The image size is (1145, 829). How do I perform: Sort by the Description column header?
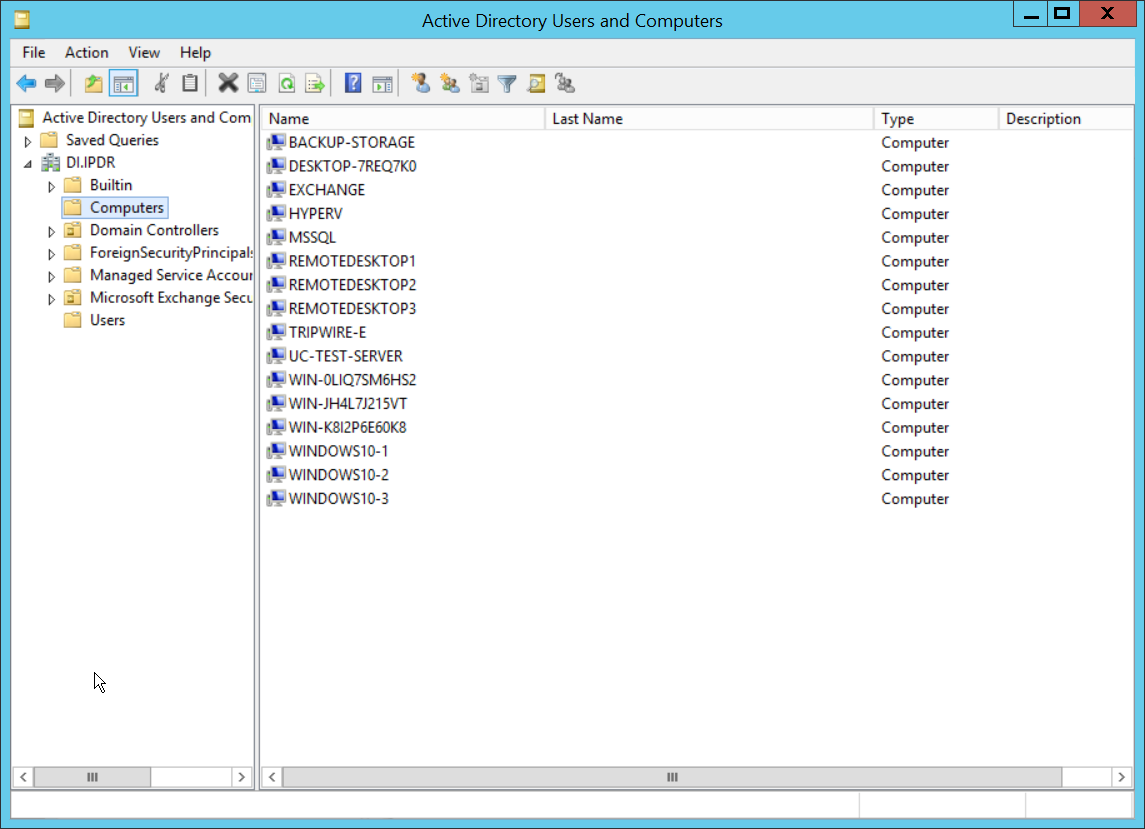[x=1065, y=118]
